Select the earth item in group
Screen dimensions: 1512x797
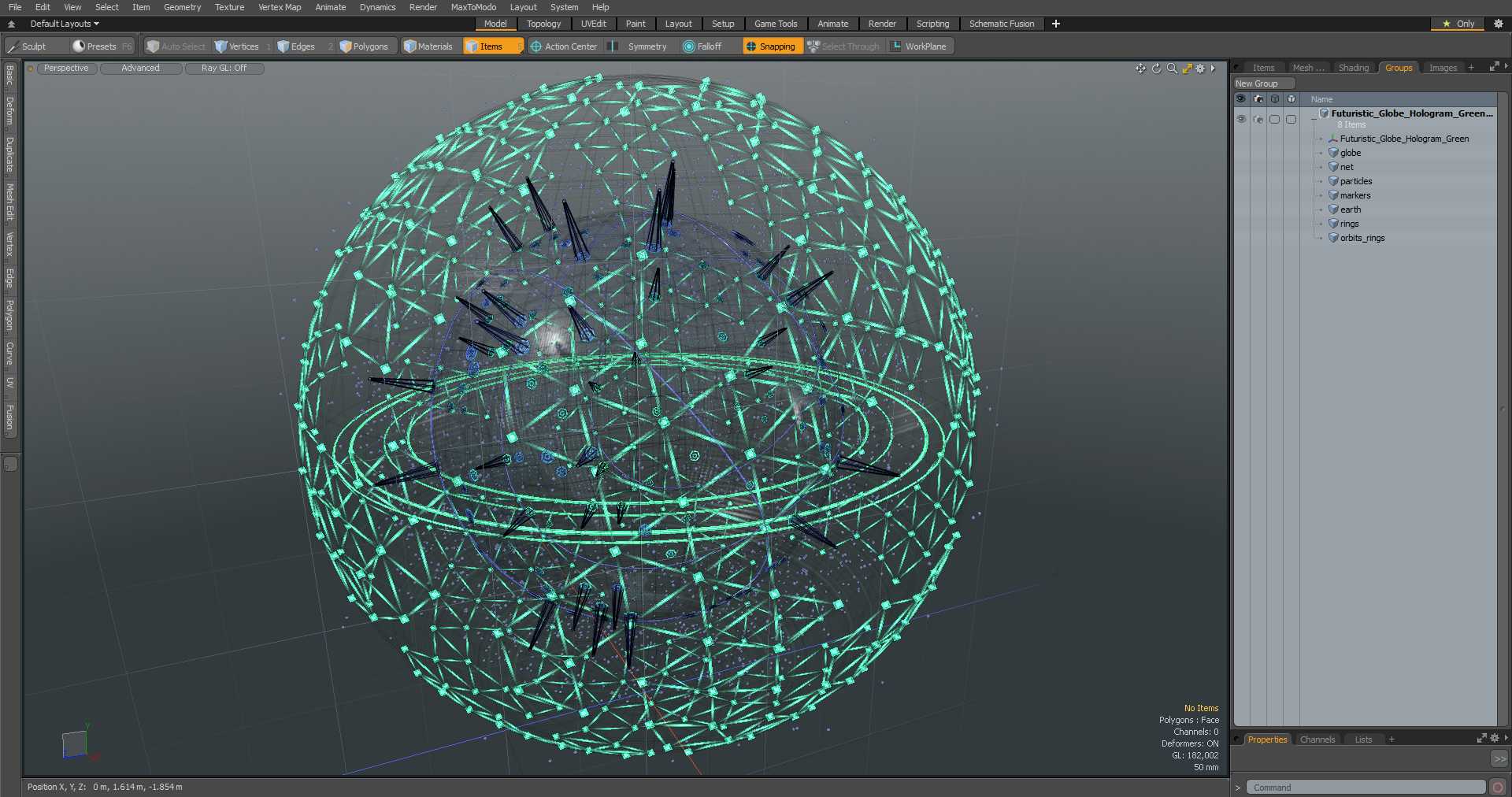pos(1351,209)
